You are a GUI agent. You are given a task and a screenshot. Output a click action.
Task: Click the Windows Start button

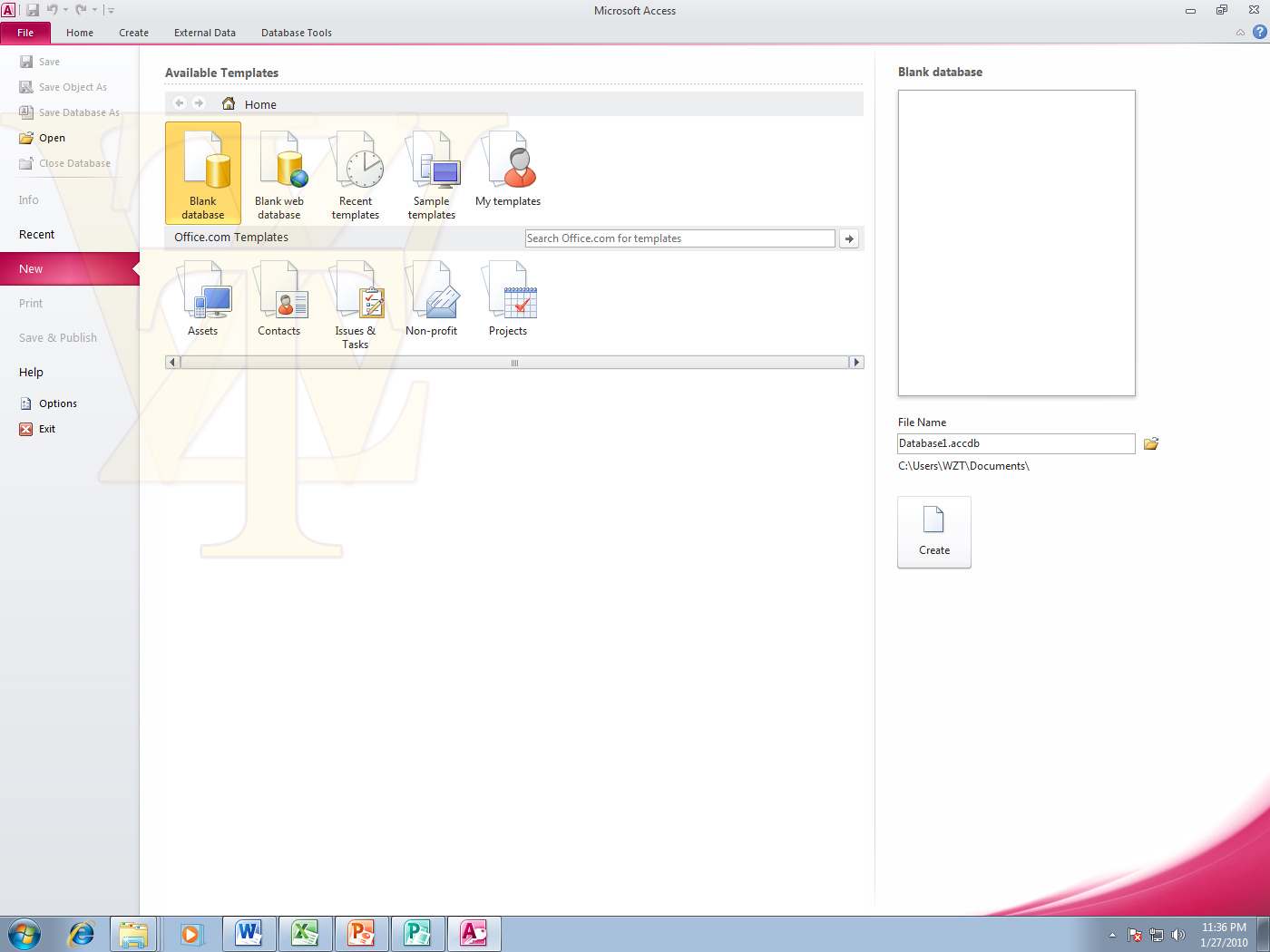coord(24,933)
